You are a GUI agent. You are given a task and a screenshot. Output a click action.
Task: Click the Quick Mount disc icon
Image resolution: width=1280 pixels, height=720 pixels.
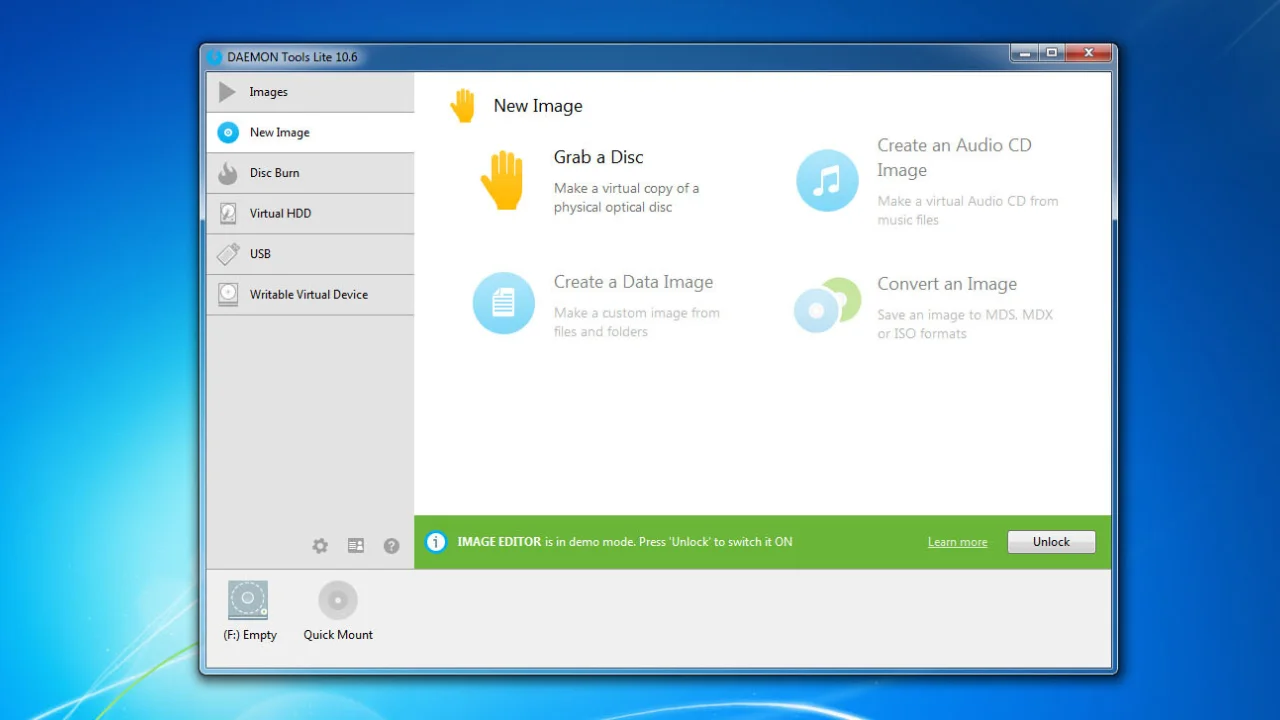[338, 600]
